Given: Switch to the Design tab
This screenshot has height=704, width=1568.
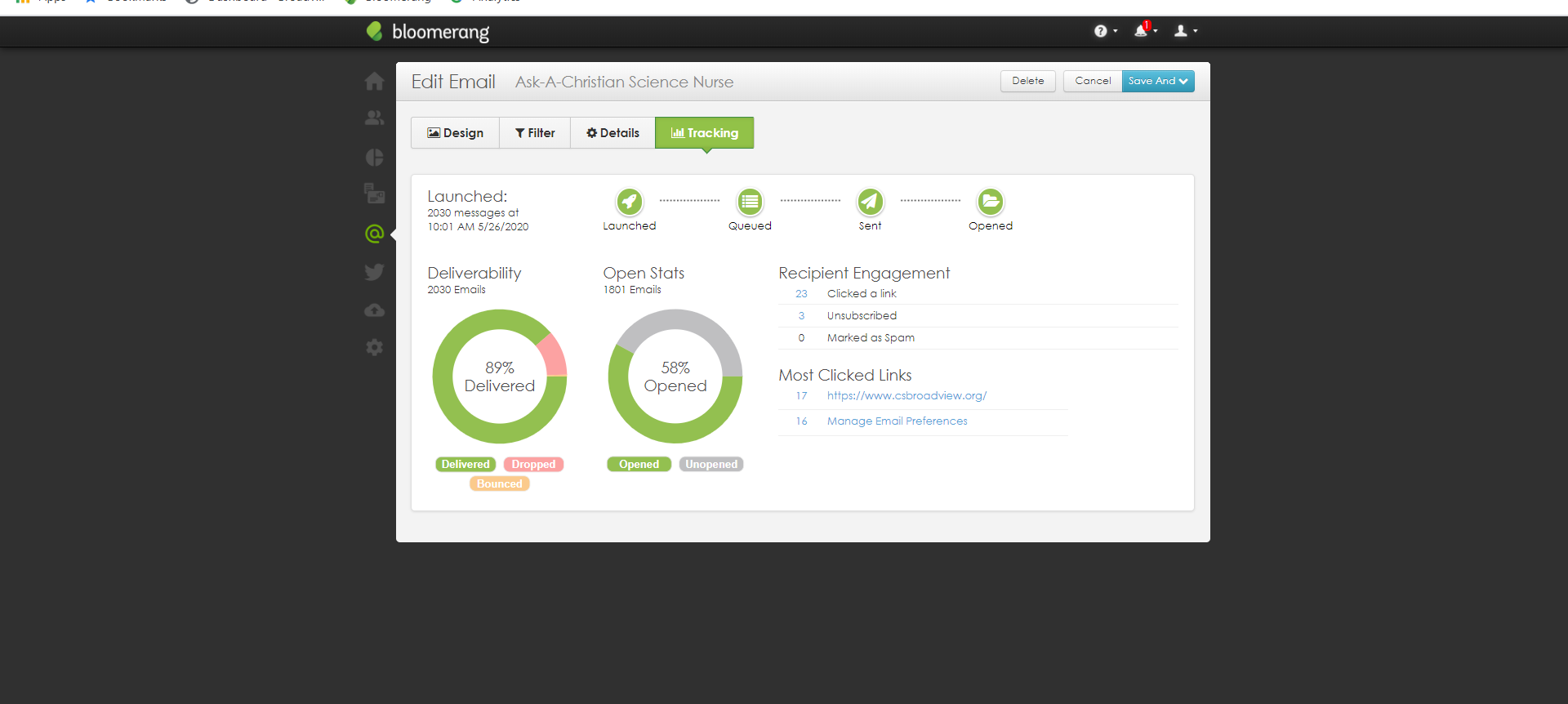Looking at the screenshot, I should 455,133.
